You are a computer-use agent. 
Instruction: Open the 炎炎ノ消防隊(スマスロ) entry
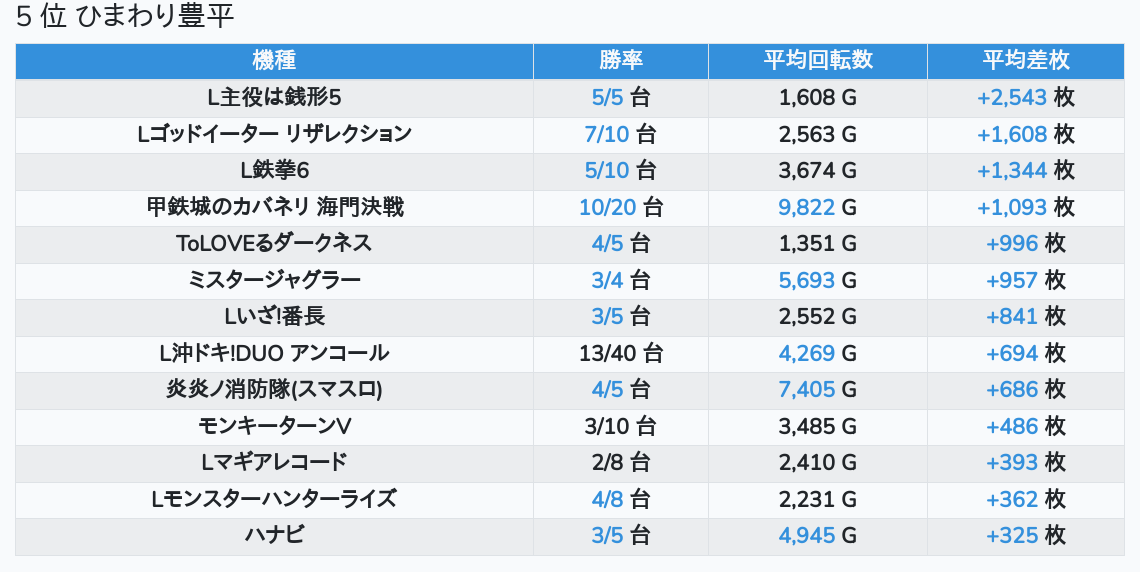coord(274,390)
